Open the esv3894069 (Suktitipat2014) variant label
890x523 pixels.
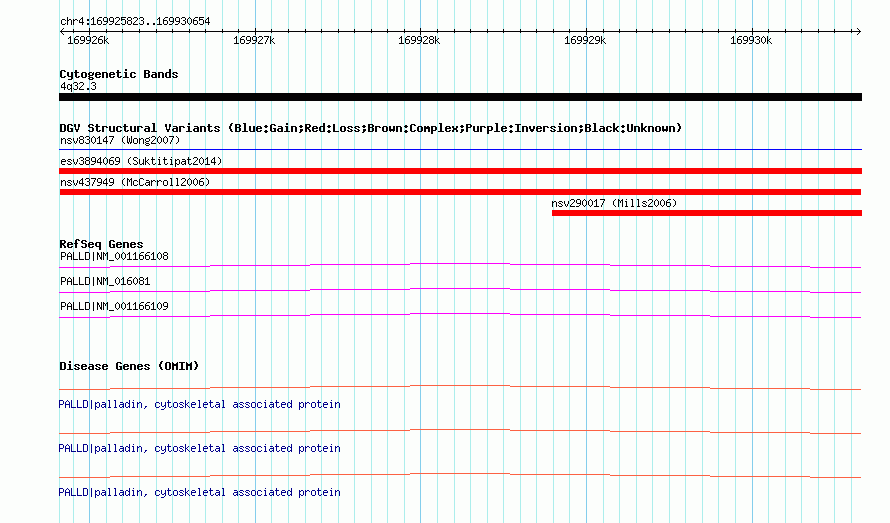(141, 161)
